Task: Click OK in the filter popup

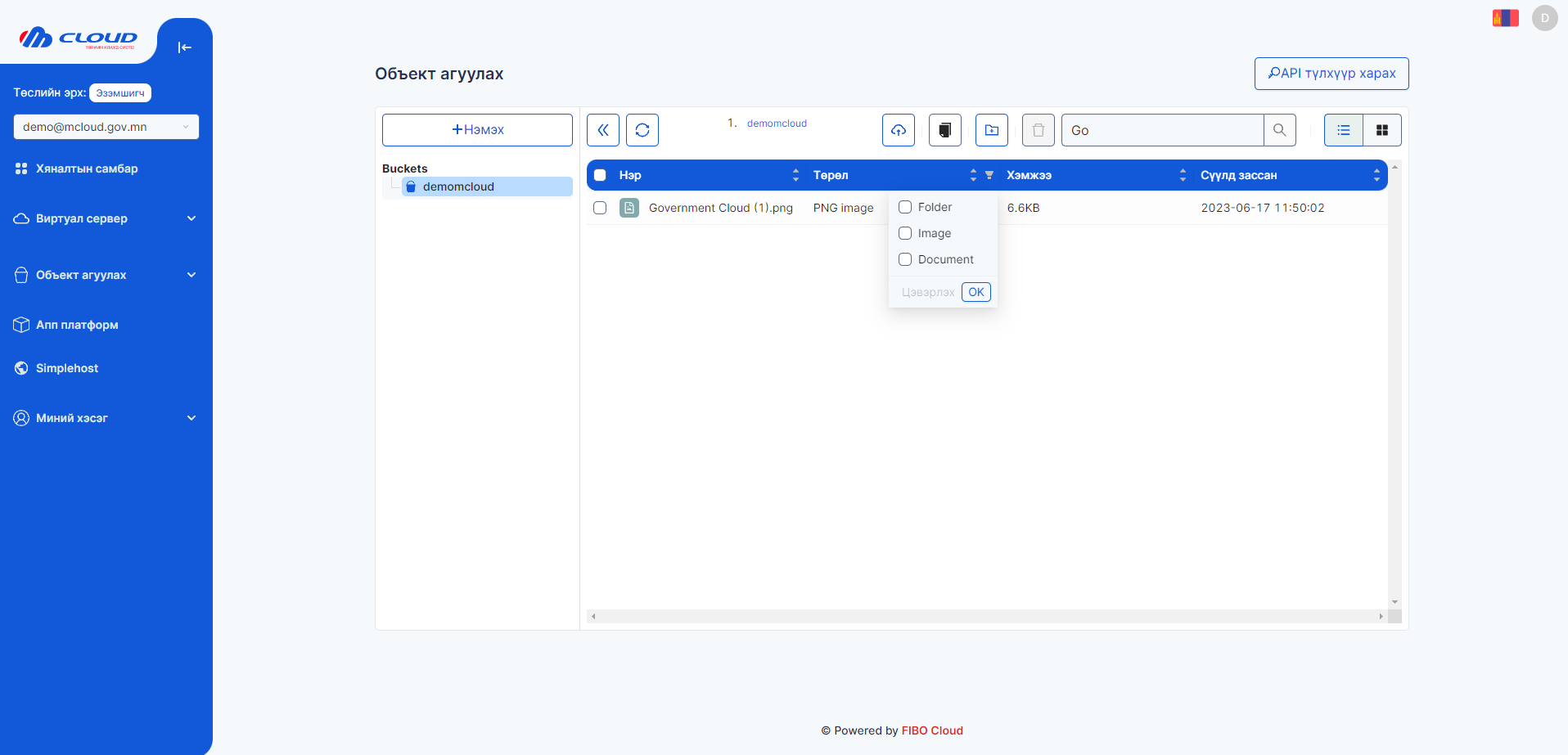Action: tap(975, 292)
